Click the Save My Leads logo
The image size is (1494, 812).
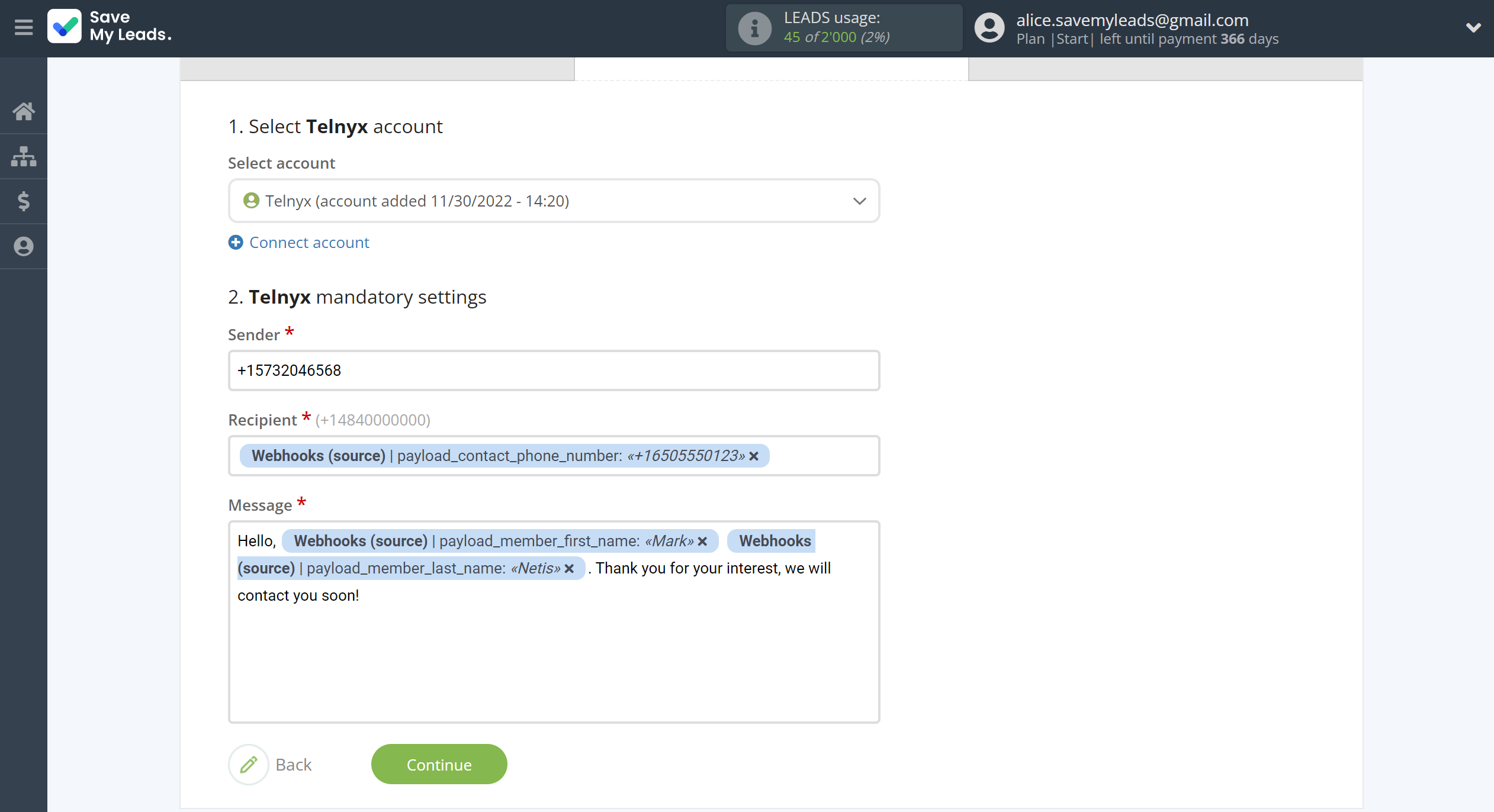[110, 27]
